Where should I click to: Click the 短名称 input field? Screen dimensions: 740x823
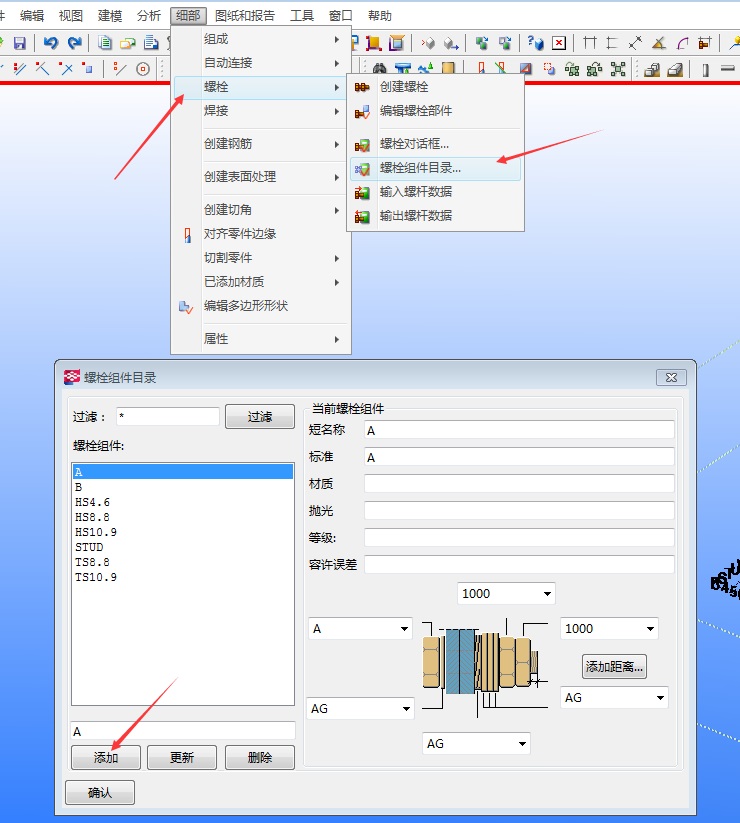click(519, 430)
